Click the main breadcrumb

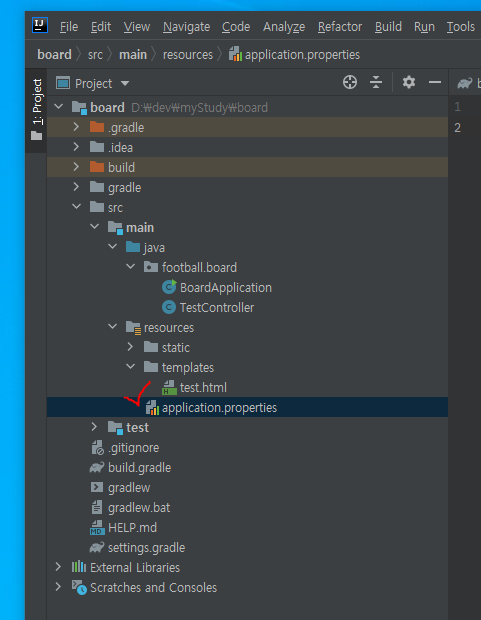[133, 54]
